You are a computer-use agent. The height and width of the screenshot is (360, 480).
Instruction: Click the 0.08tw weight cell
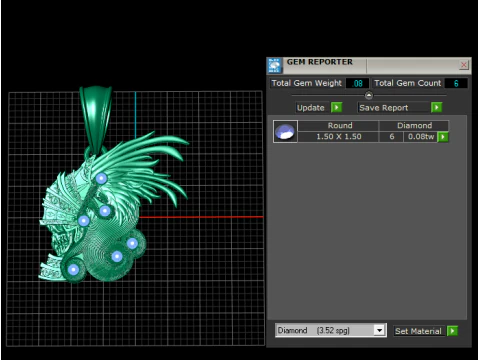pos(421,137)
